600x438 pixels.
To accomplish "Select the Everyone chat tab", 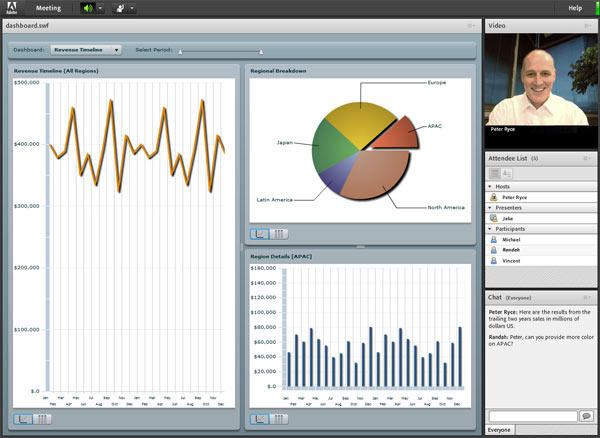I will tap(500, 430).
